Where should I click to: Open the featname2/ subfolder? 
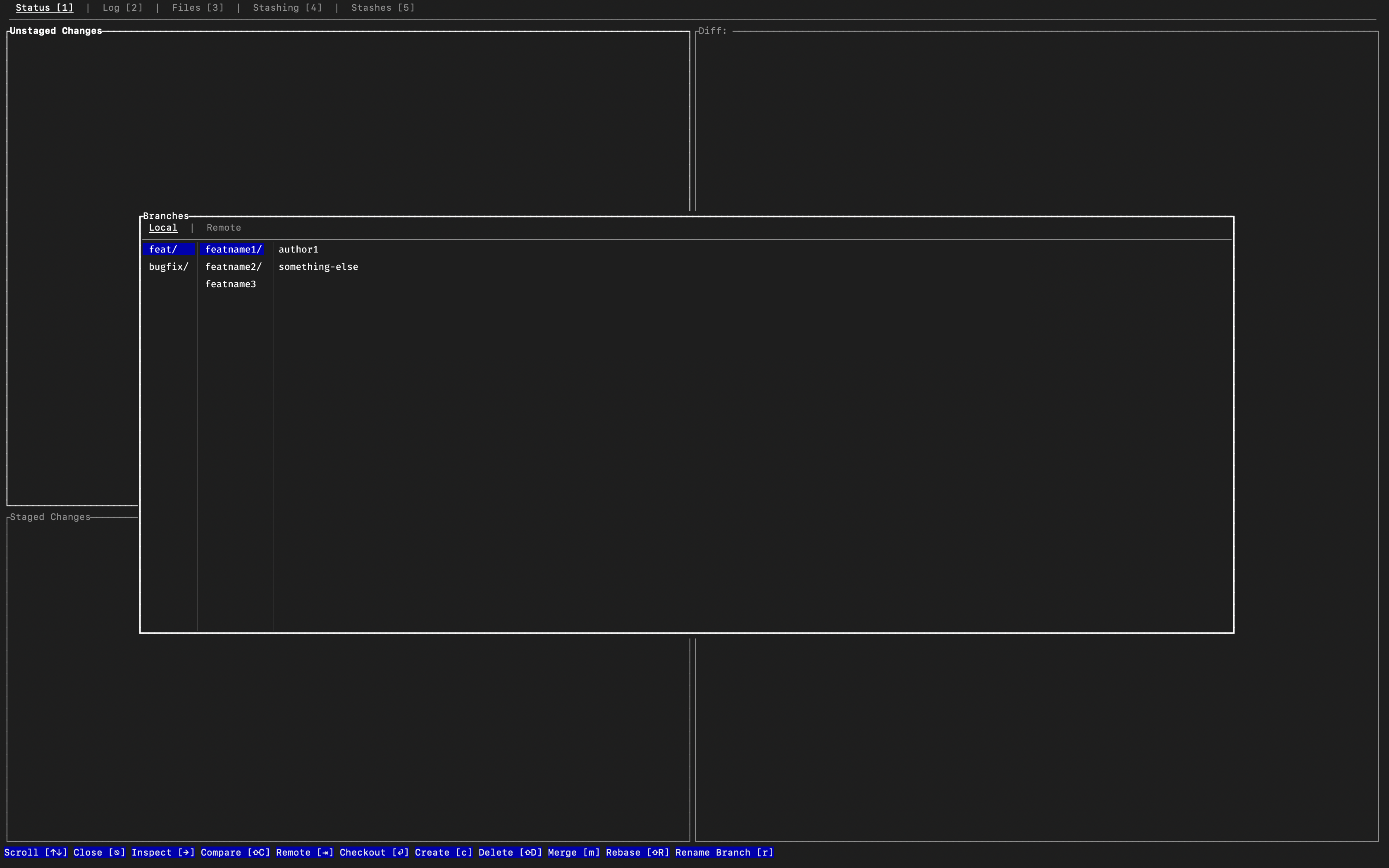coord(233,266)
